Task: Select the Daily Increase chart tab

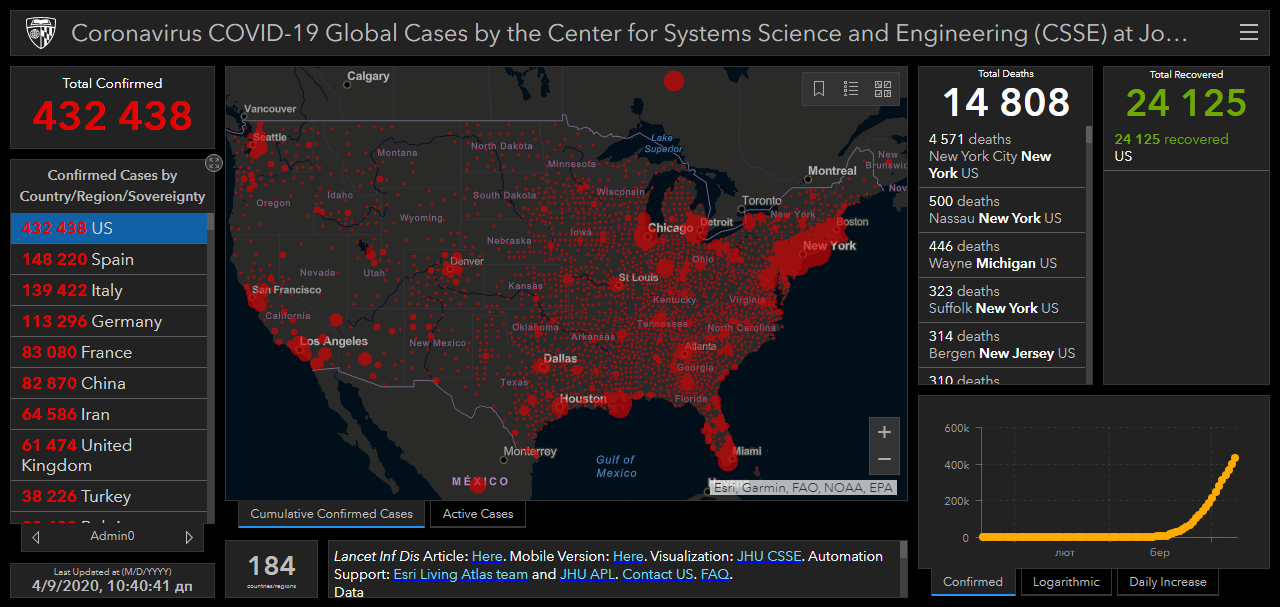Action: (x=1168, y=582)
